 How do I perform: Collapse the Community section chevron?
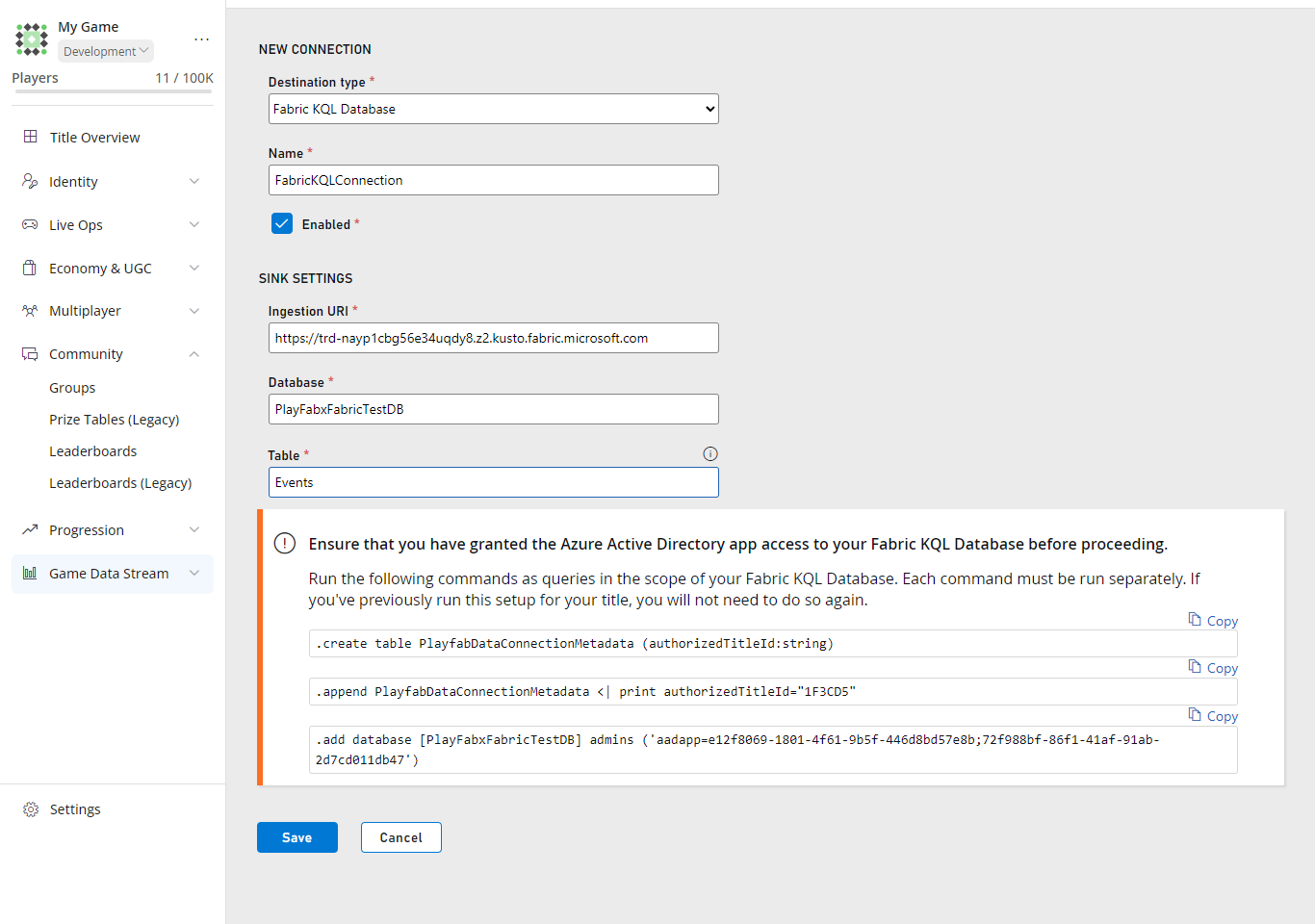pos(194,354)
